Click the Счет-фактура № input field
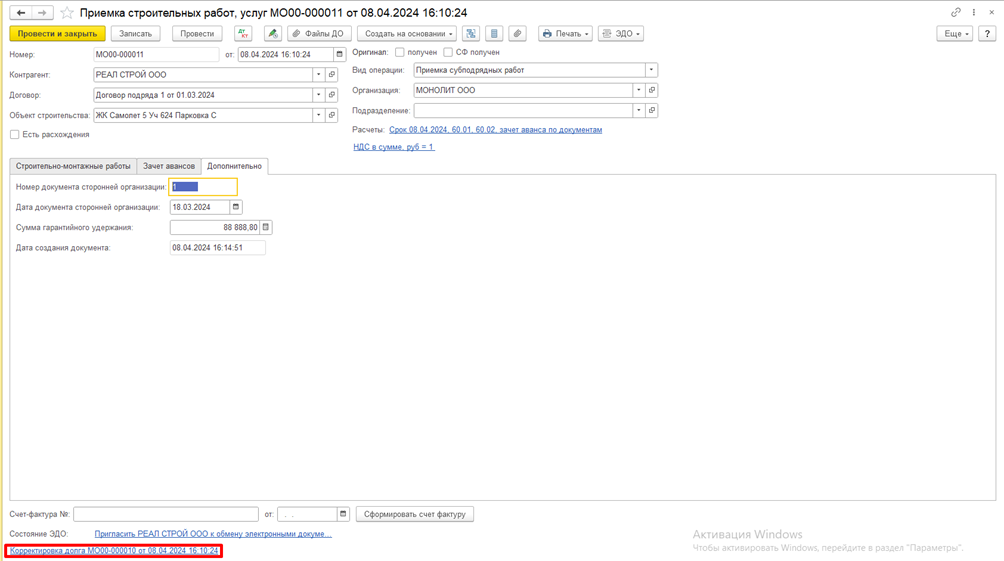The image size is (1004, 561). coord(165,515)
